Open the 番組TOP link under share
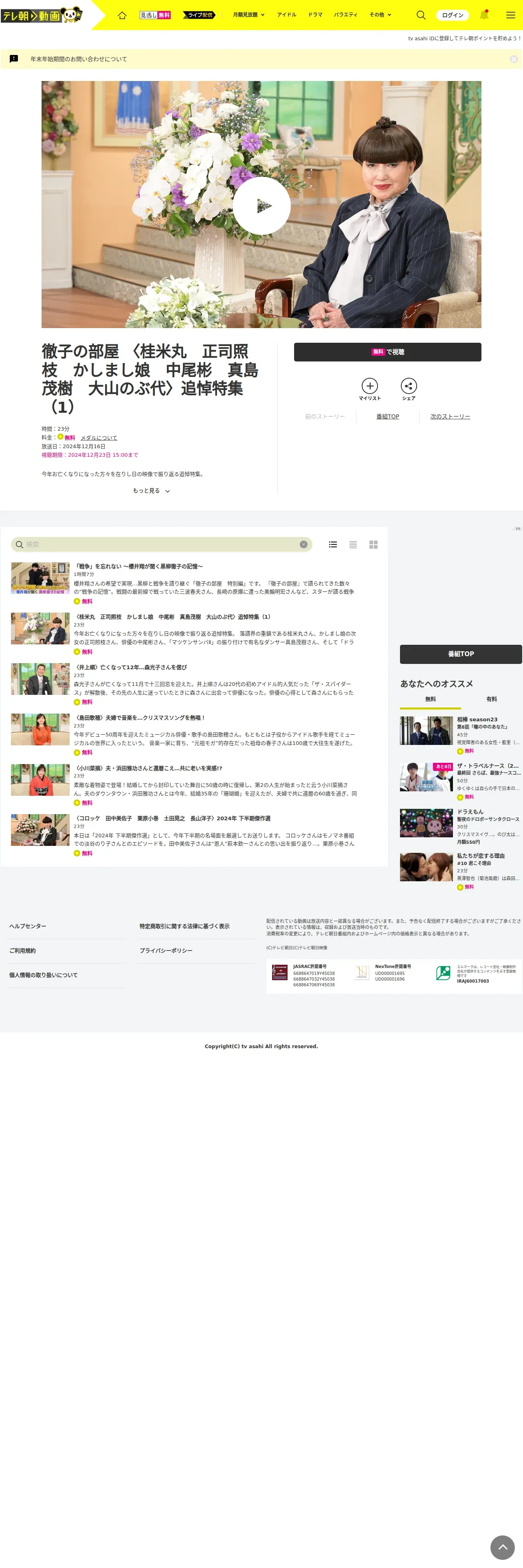Image resolution: width=523 pixels, height=1568 pixels. (x=387, y=416)
